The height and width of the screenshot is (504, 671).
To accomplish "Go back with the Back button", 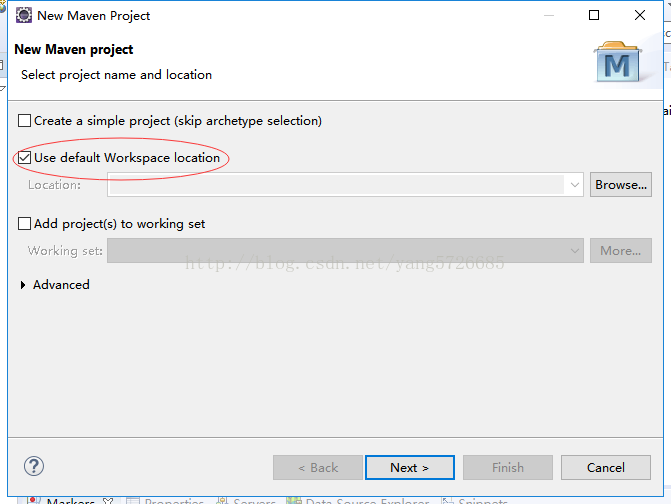I will 318,468.
